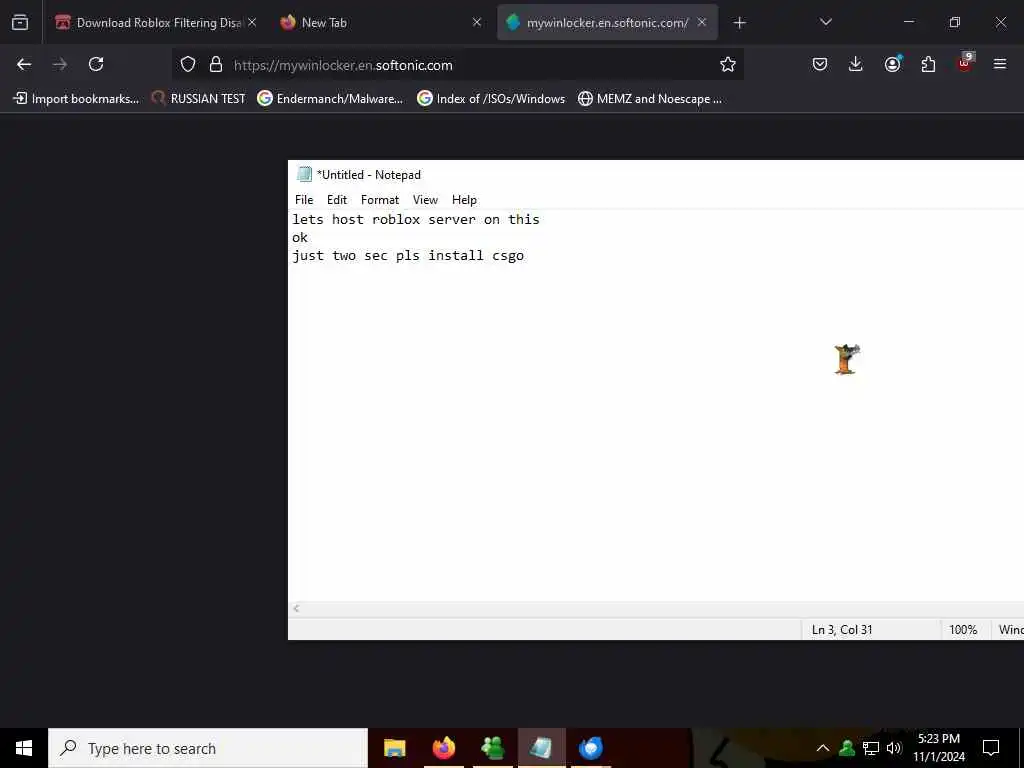
Task: Open the Firefox downloads panel
Action: click(x=856, y=64)
